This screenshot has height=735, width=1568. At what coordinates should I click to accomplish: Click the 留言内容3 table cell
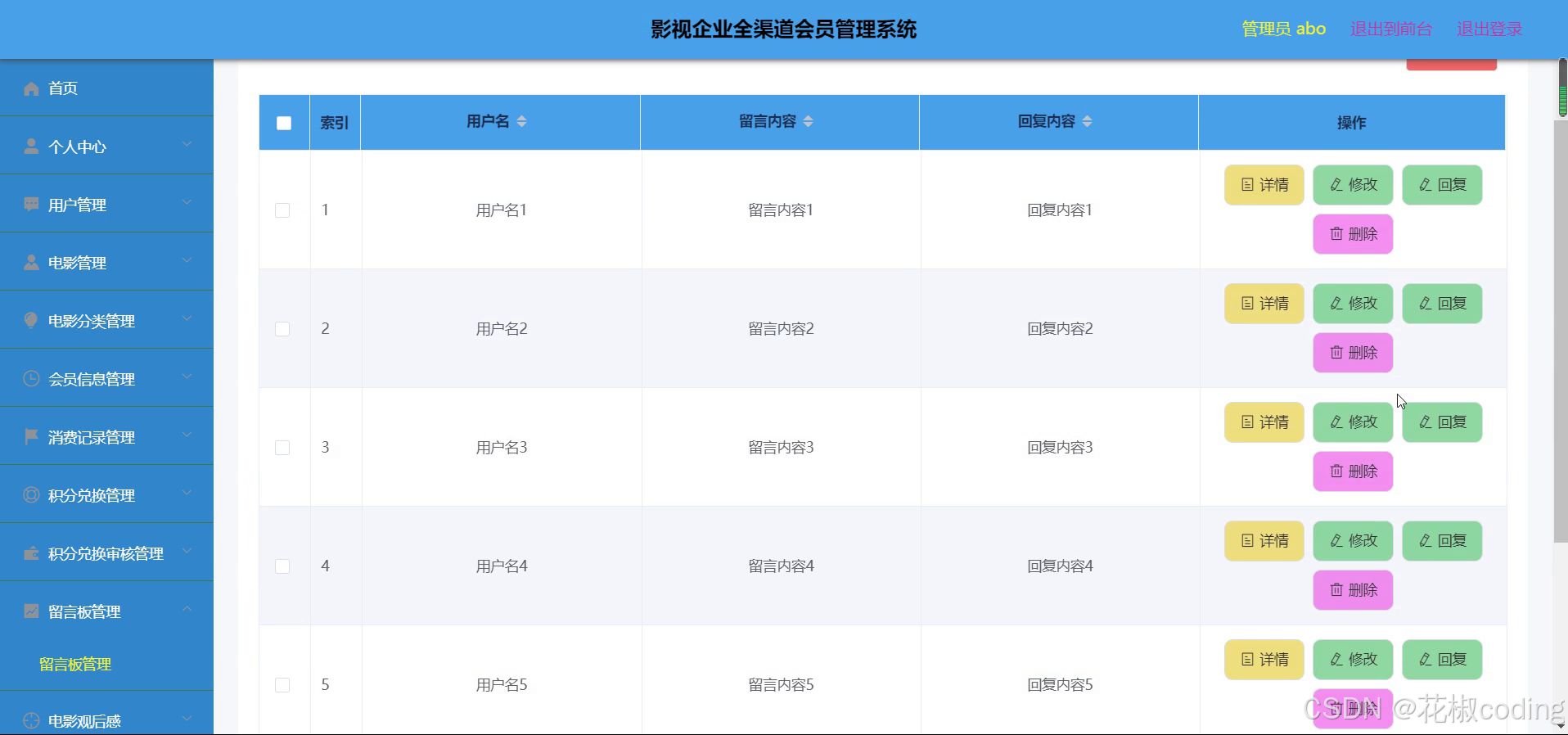point(781,448)
